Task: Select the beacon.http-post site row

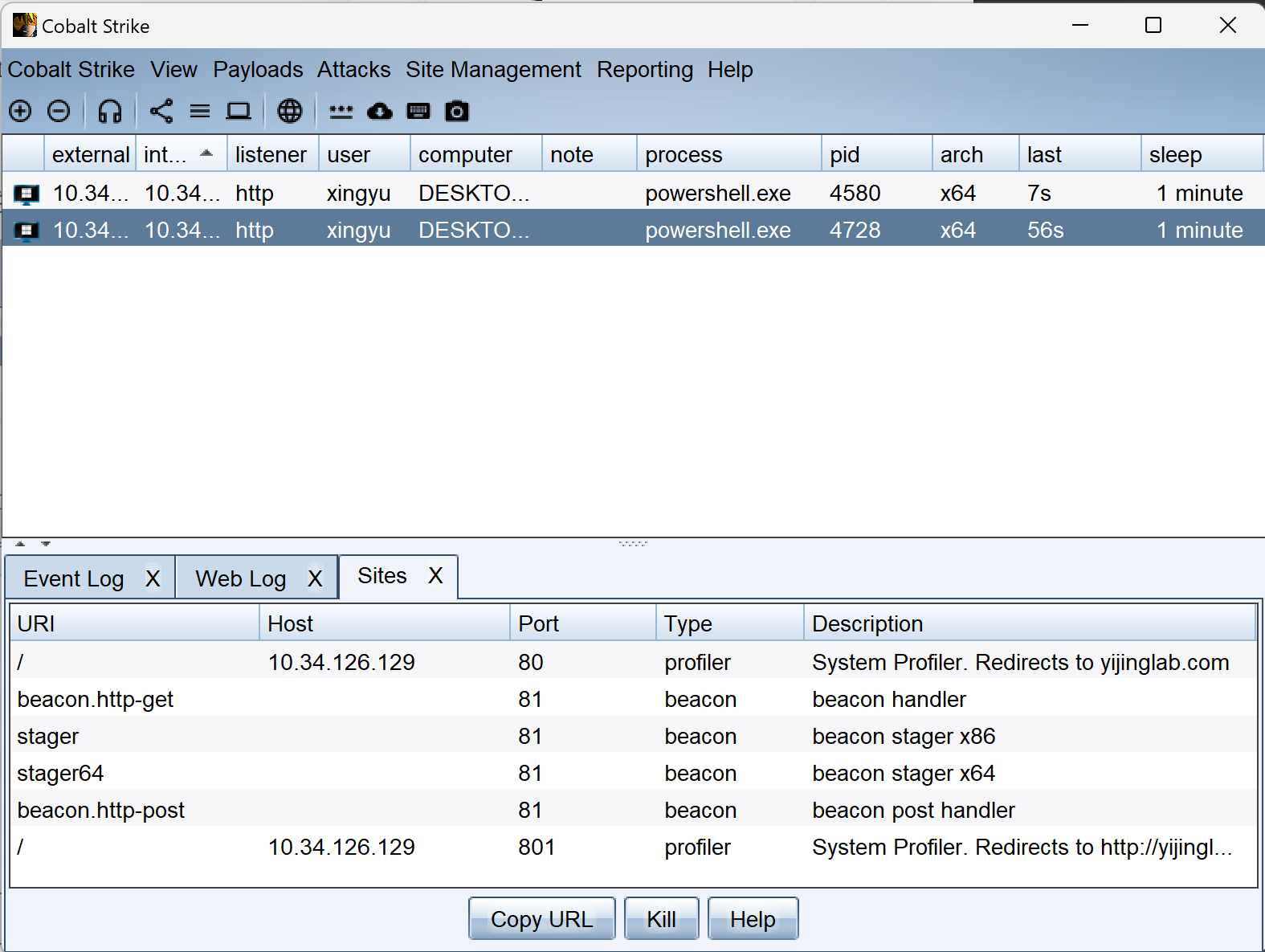Action: pos(633,810)
